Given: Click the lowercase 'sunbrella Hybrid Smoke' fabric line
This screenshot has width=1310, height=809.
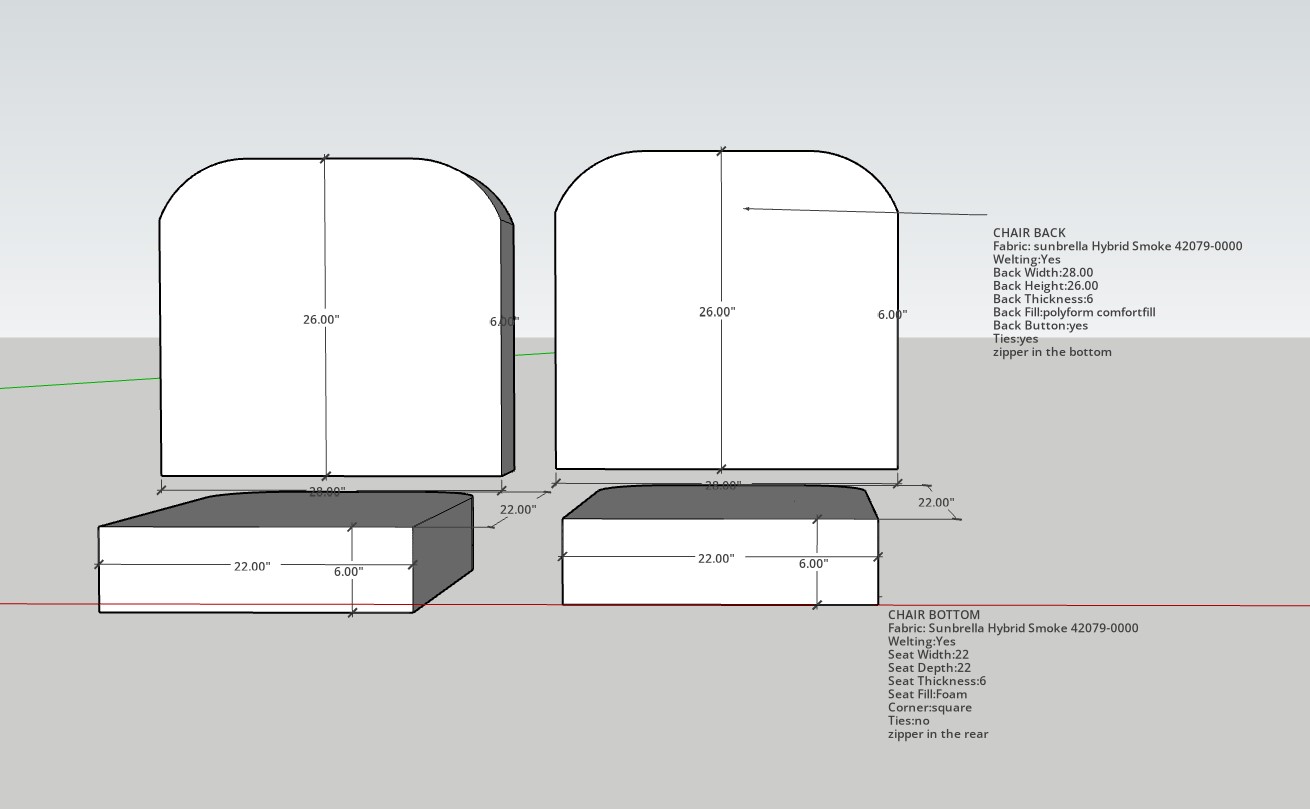Looking at the screenshot, I should (1118, 246).
